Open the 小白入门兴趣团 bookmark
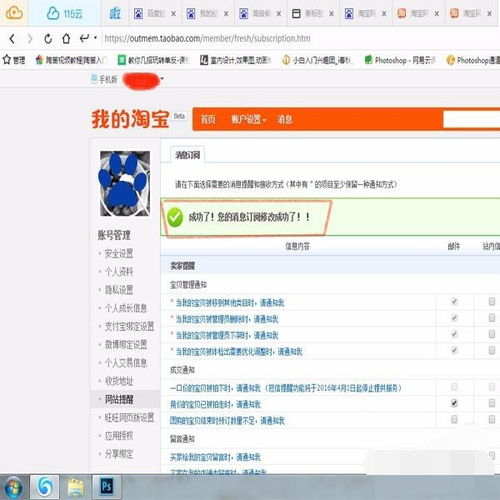 tap(317, 60)
